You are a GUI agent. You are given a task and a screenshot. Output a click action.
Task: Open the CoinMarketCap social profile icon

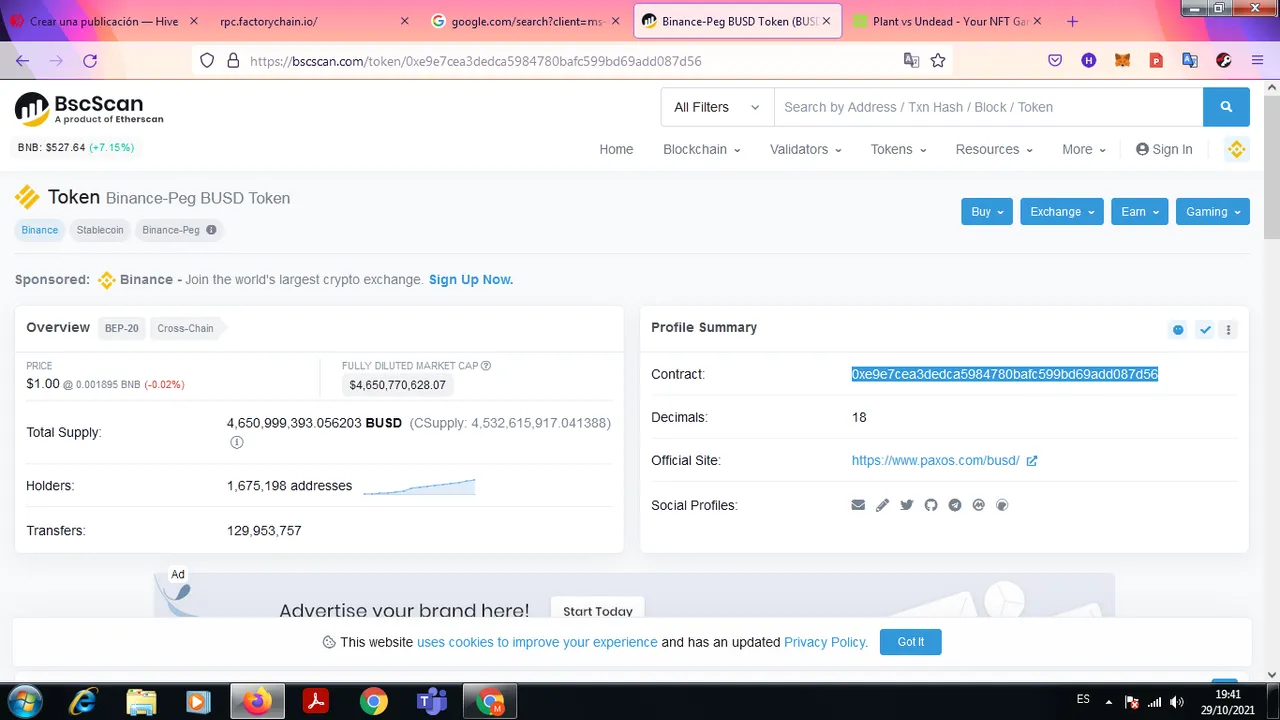978,505
